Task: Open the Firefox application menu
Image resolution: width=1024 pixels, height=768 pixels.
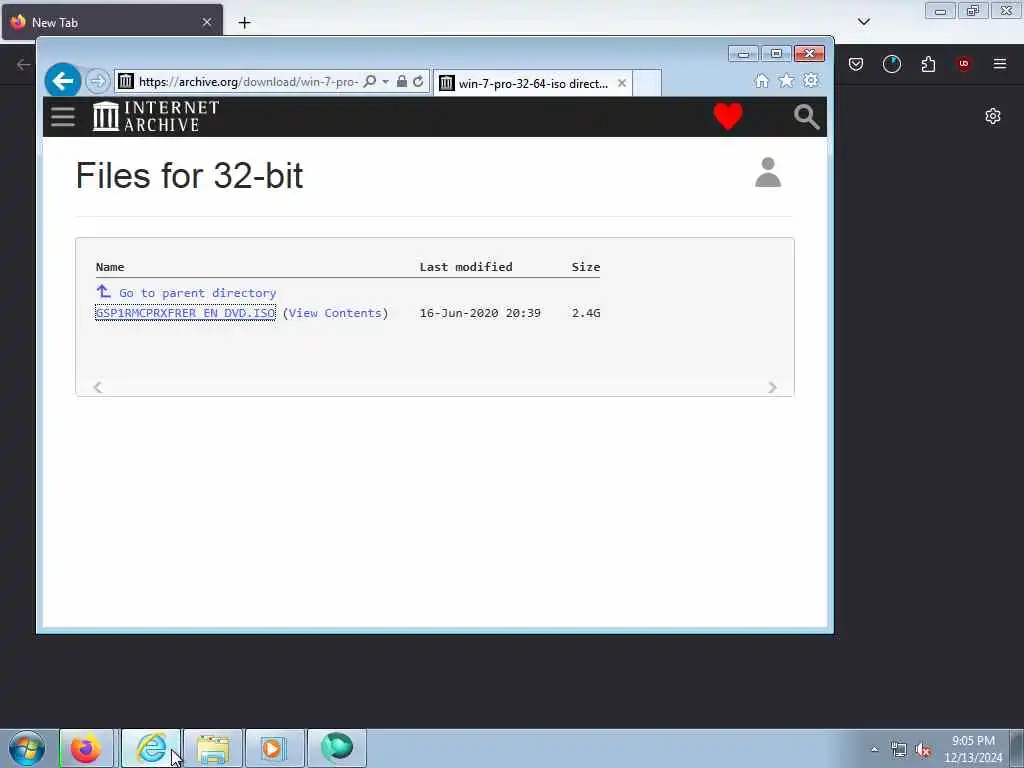Action: pos(1000,64)
